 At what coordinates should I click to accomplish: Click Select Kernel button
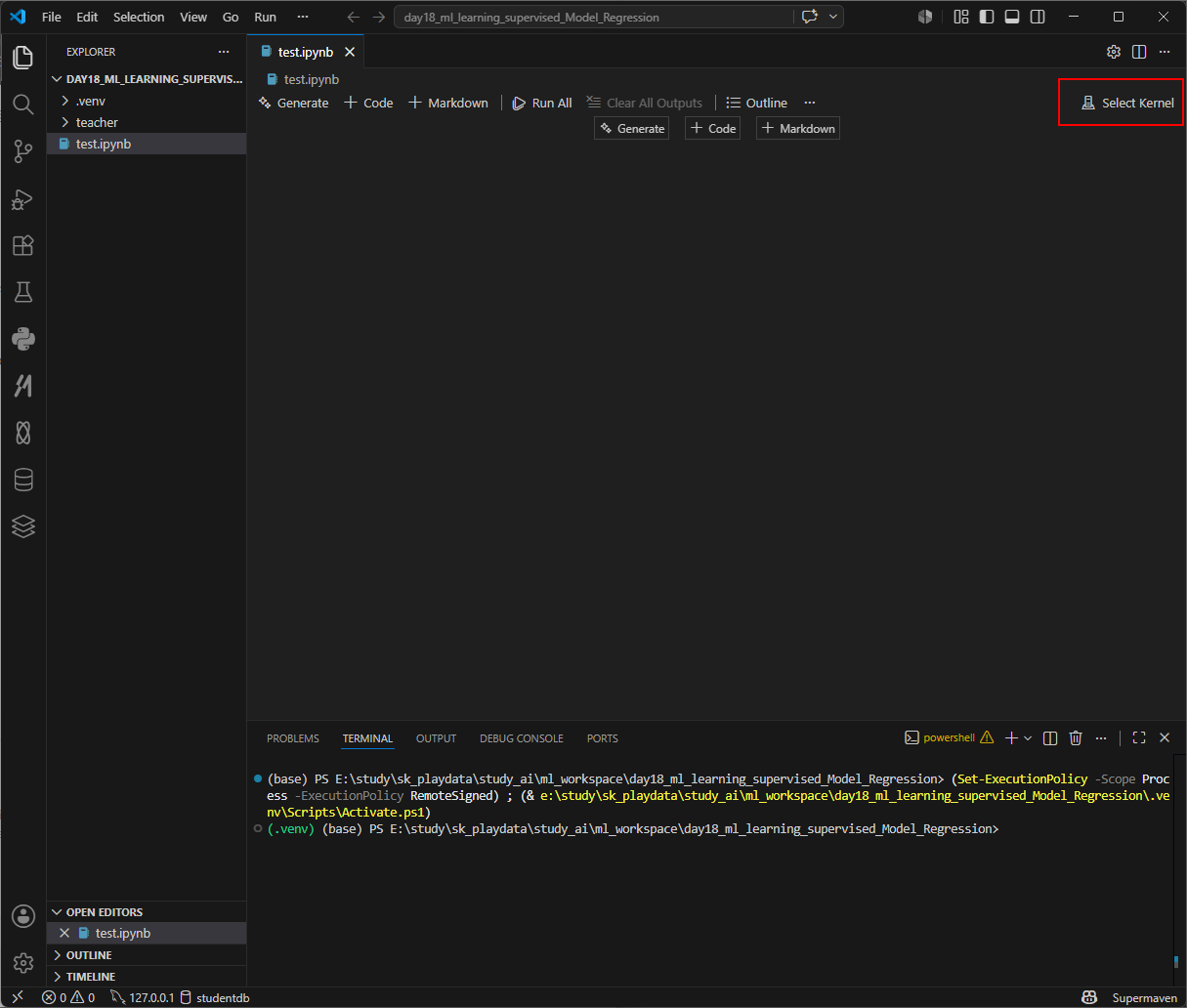[1127, 103]
